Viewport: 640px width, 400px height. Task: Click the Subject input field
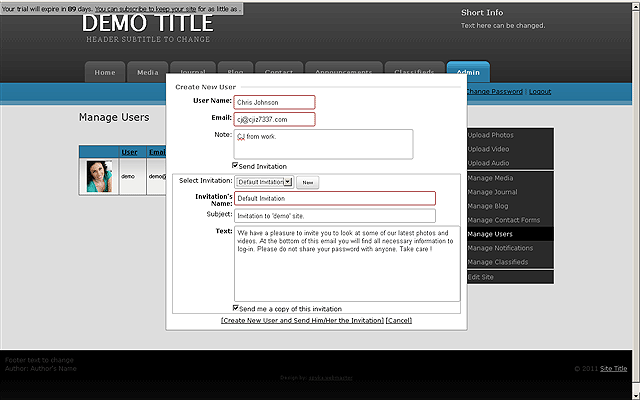coord(335,215)
